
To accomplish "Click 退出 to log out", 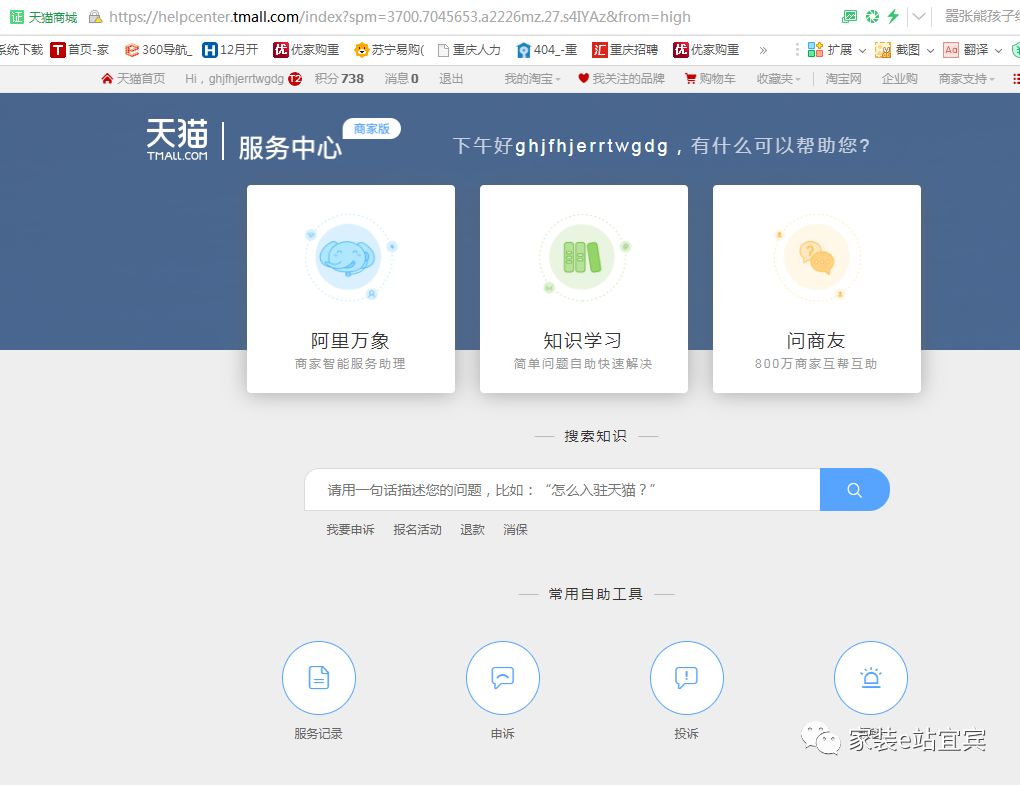I will click(x=451, y=79).
